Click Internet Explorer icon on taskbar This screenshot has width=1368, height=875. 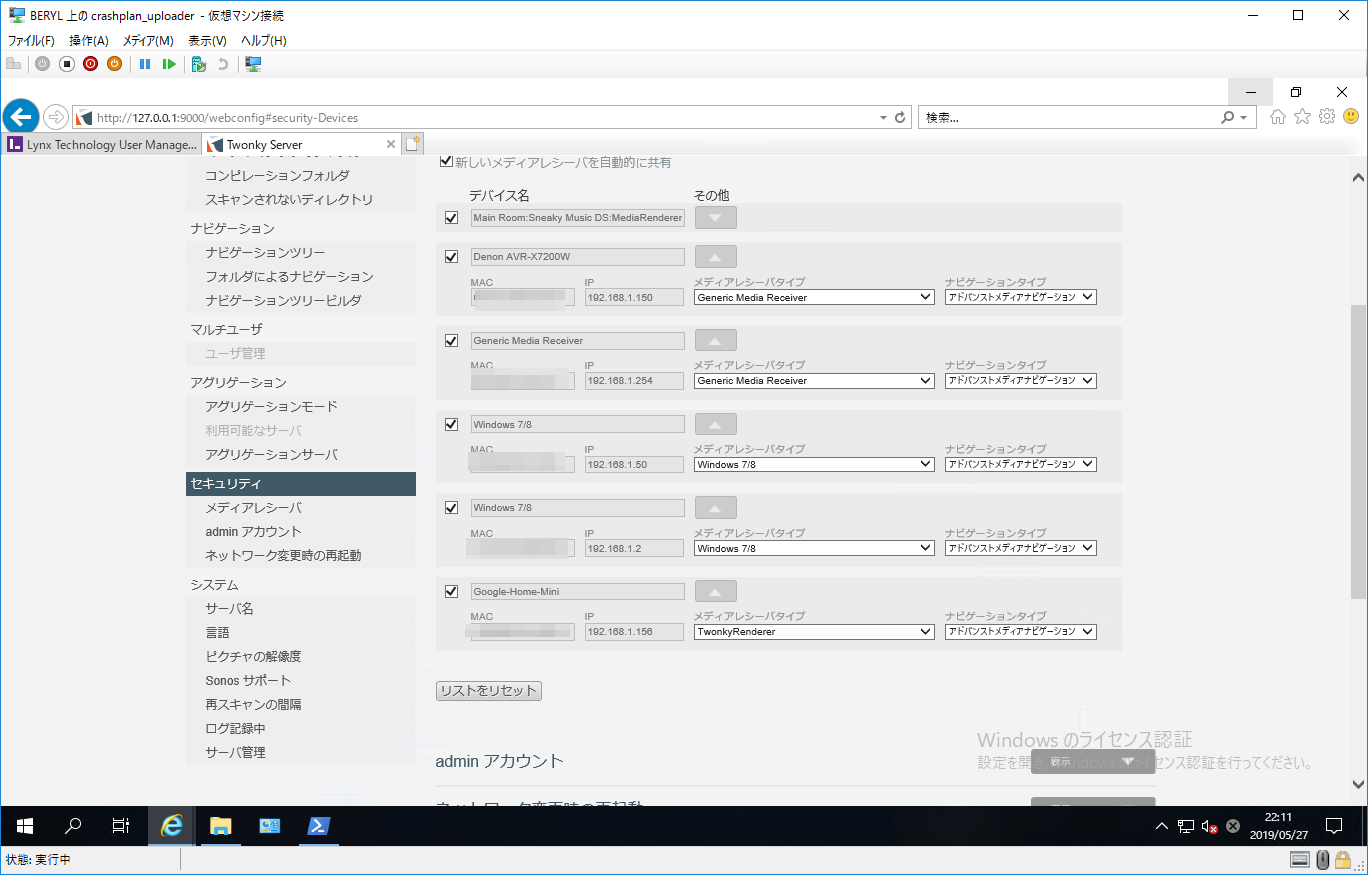172,826
